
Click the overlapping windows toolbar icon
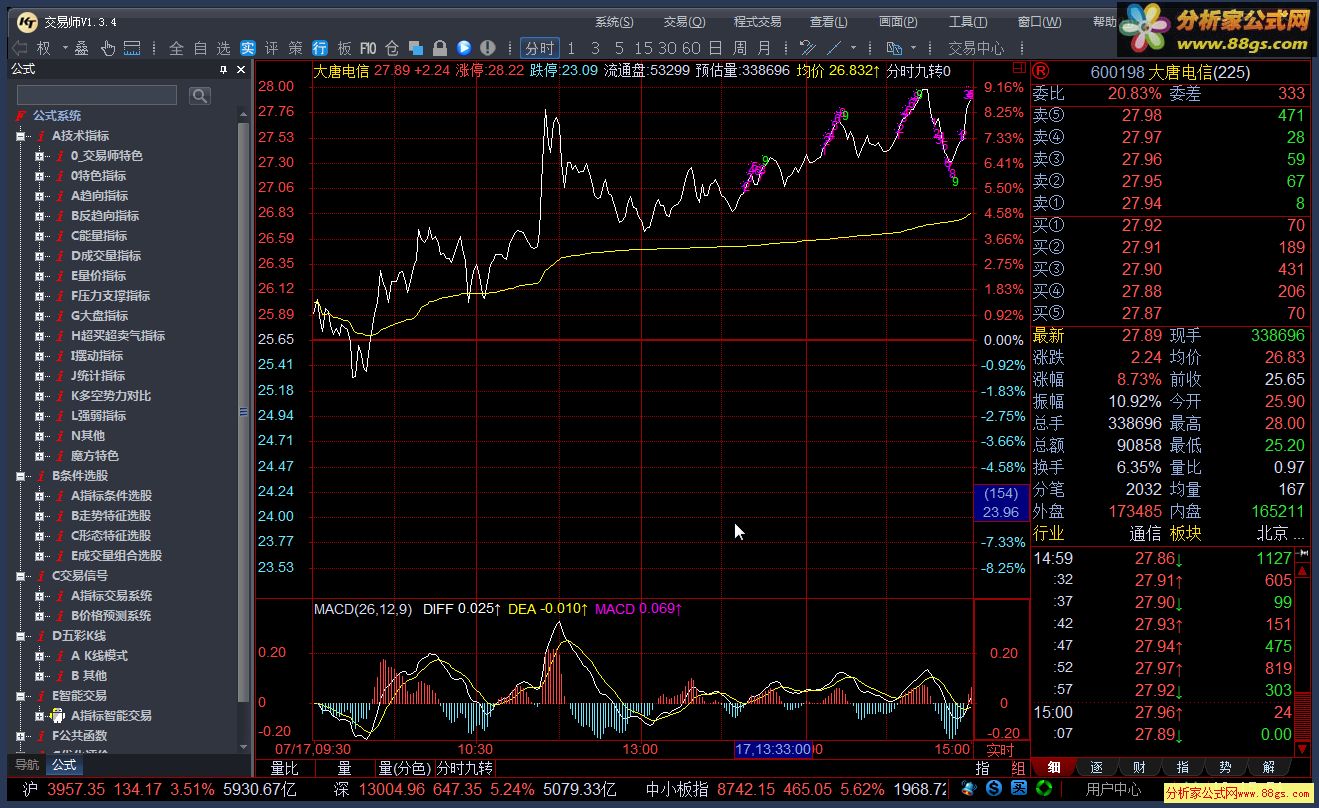[416, 48]
